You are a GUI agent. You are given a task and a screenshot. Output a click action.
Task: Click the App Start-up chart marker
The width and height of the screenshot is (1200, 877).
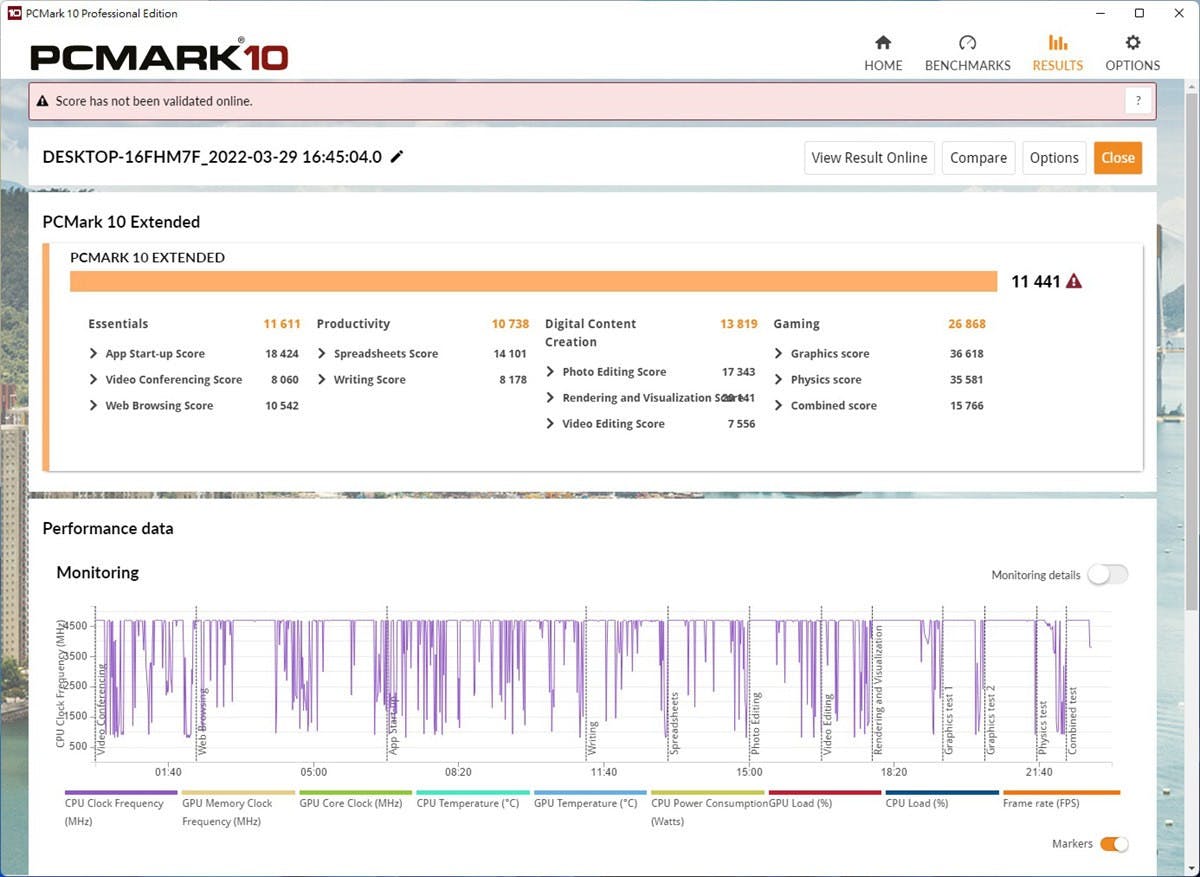(393, 724)
